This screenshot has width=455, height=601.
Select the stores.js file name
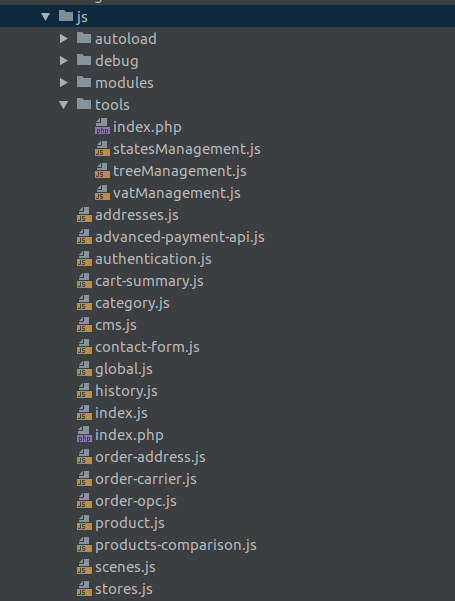(124, 589)
